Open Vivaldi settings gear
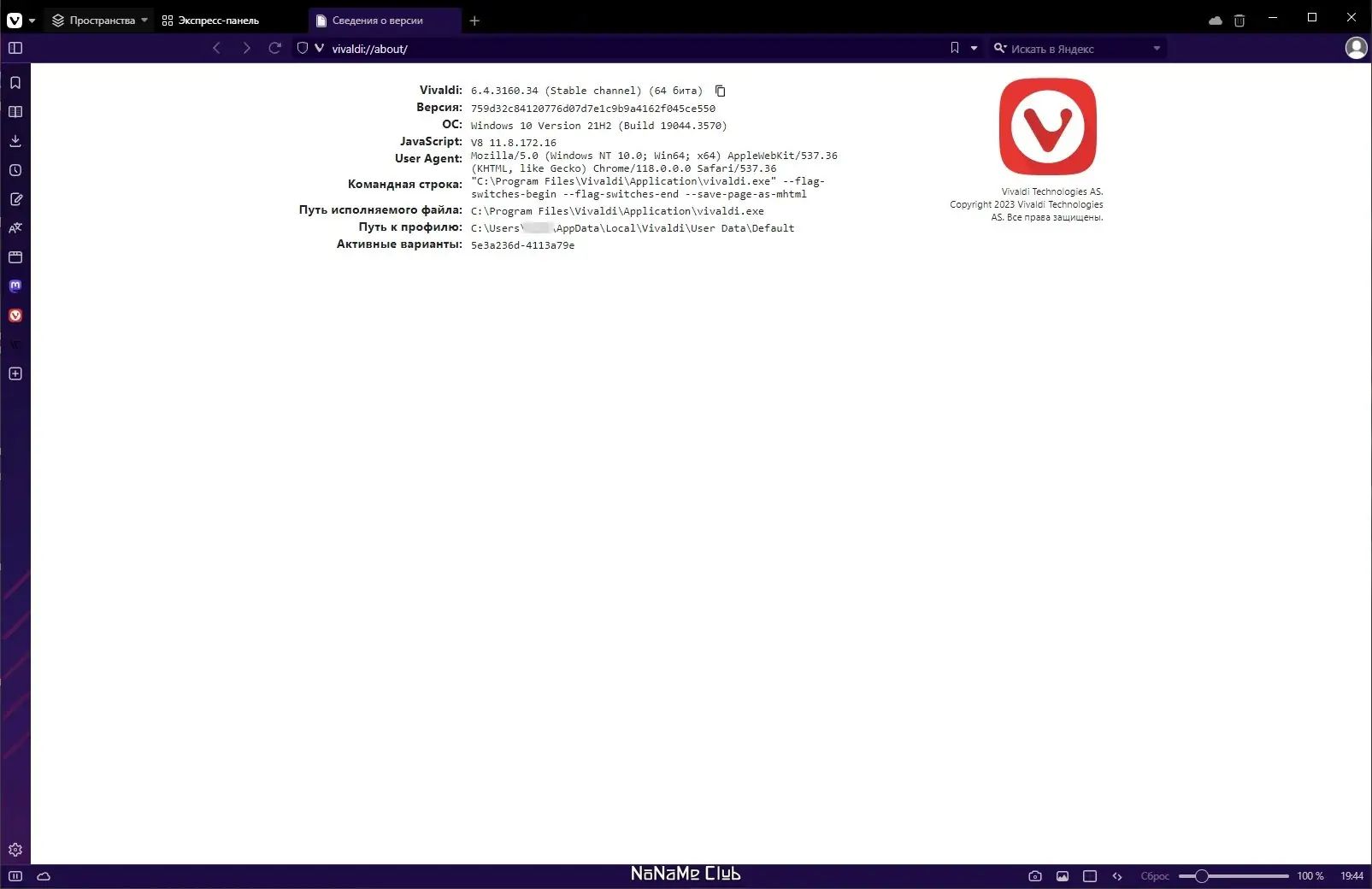1372x889 pixels. pos(15,850)
